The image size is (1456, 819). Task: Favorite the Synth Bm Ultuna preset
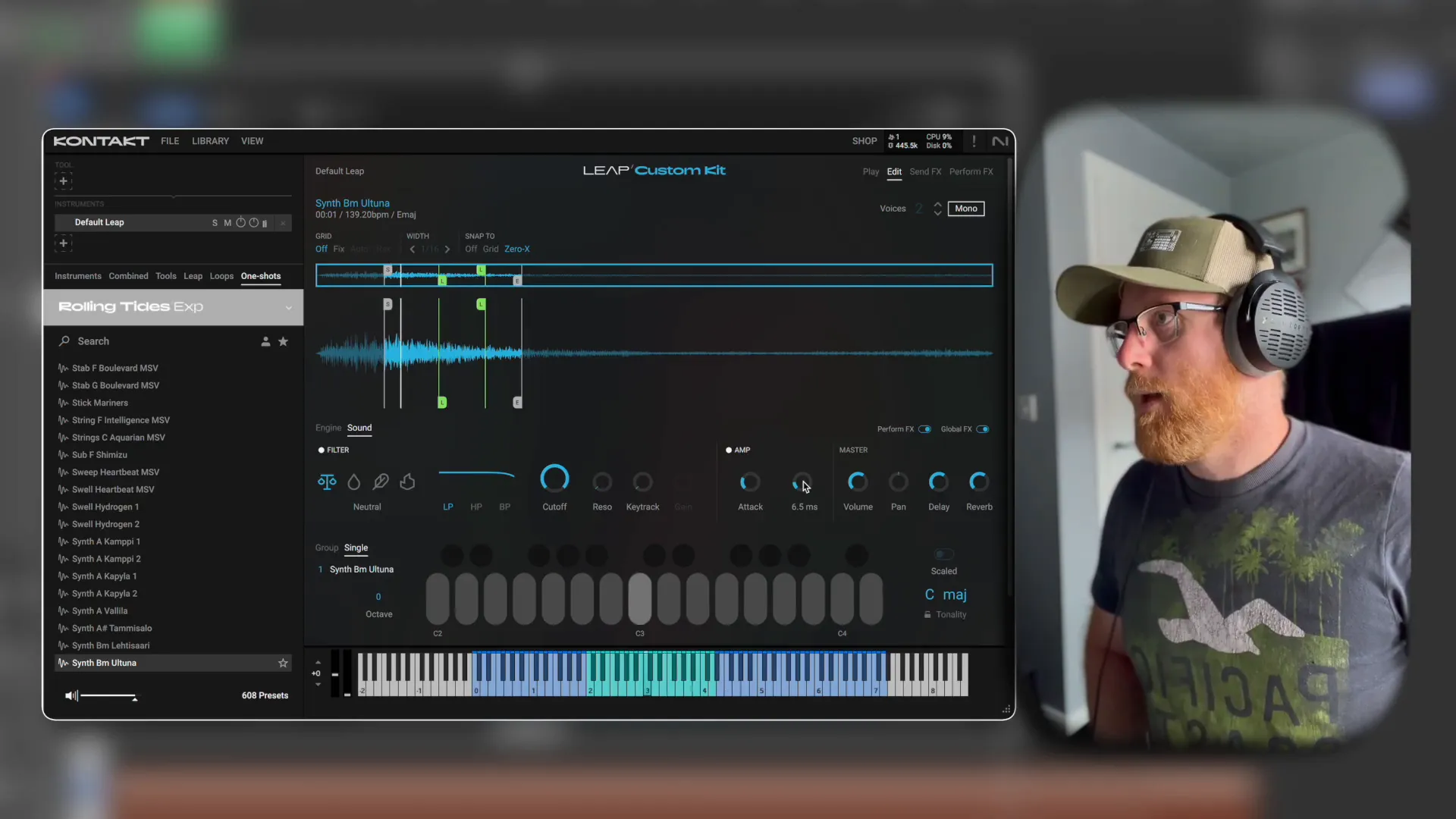pos(283,664)
